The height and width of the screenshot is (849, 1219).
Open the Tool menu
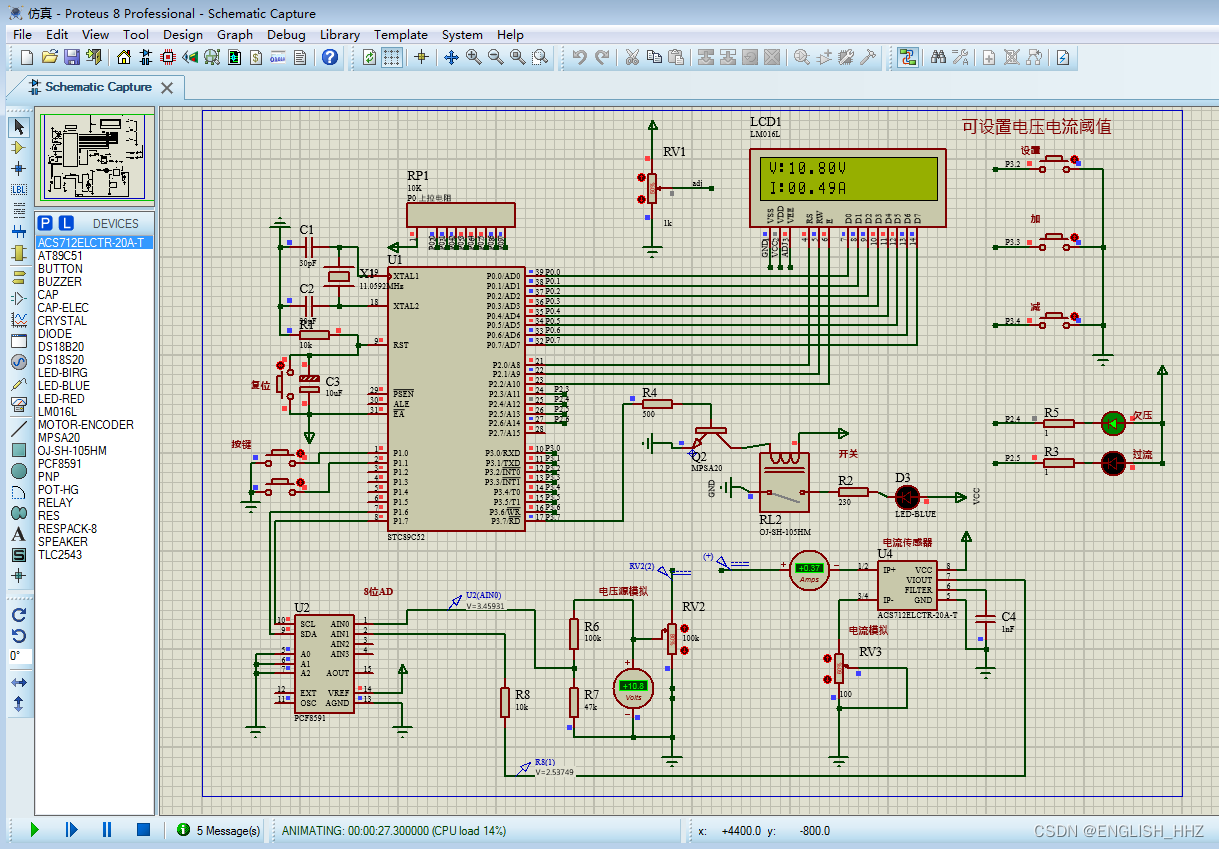pos(136,34)
